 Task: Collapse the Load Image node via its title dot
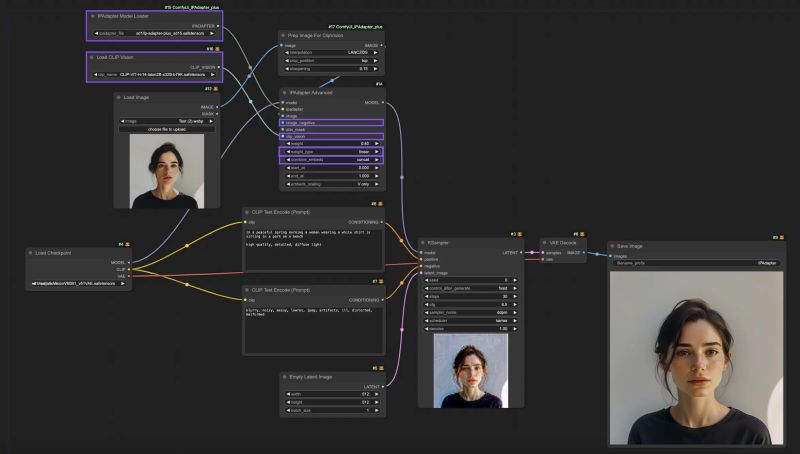click(119, 97)
